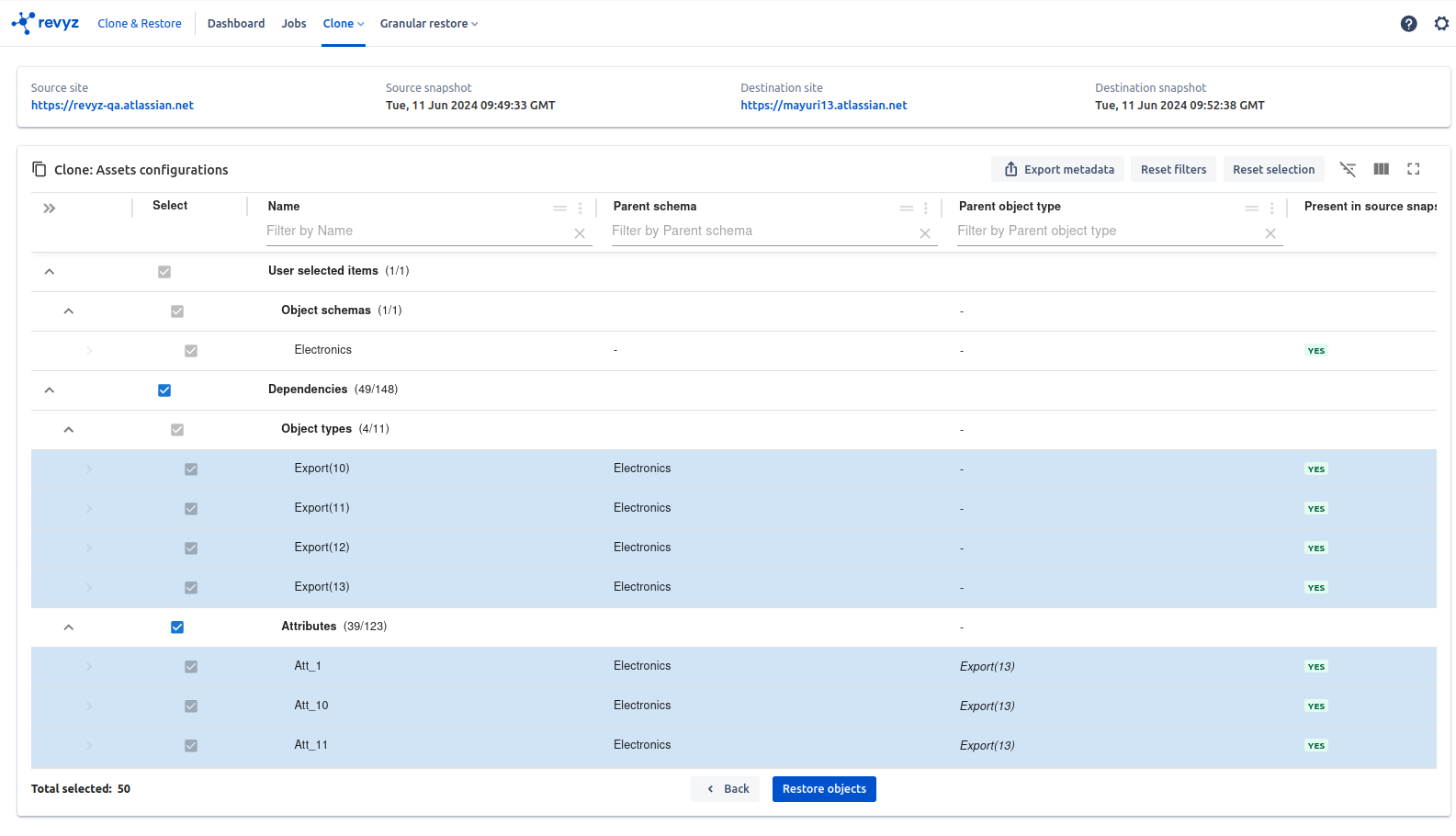Collapse the Attributes group
Viewport: 1456px width, 836px height.
point(69,627)
